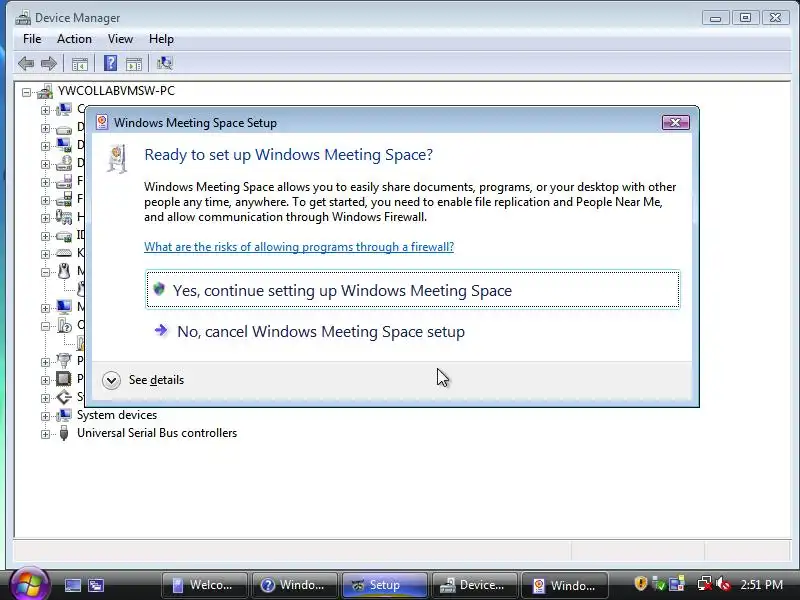The image size is (800, 600).
Task: Open the View menu in Device Manager
Action: (120, 39)
